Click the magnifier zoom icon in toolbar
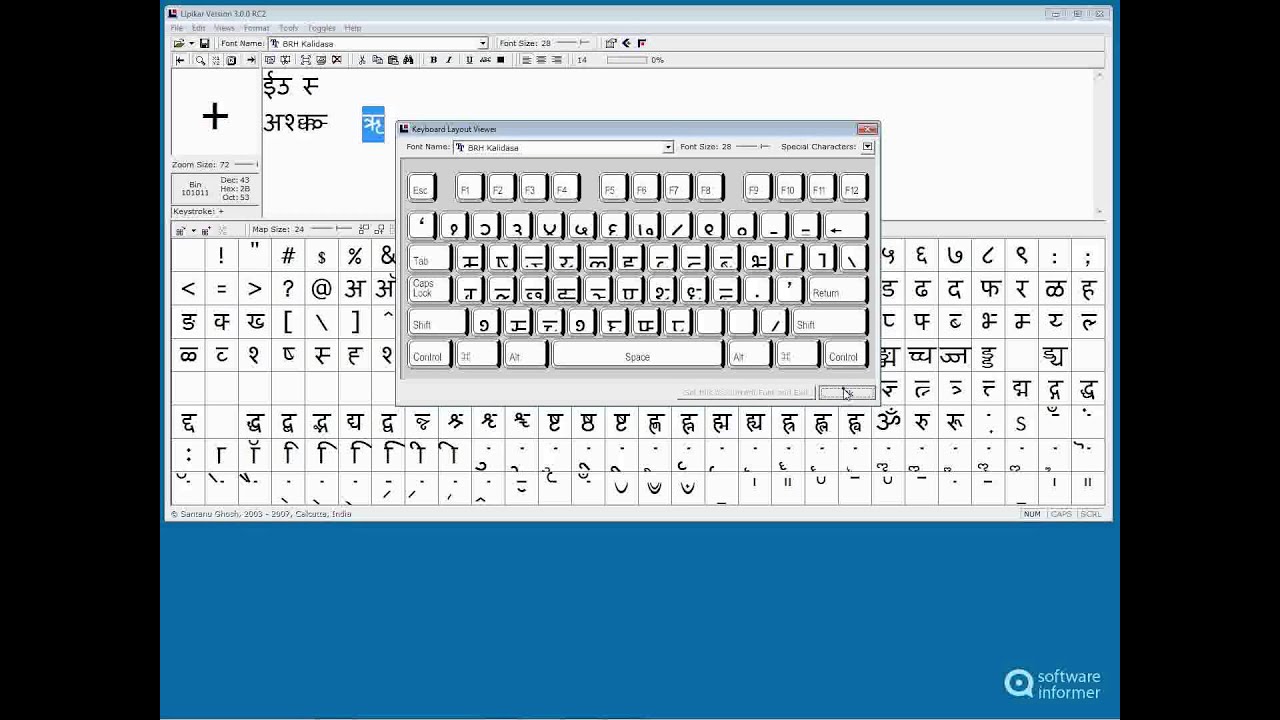 (200, 60)
